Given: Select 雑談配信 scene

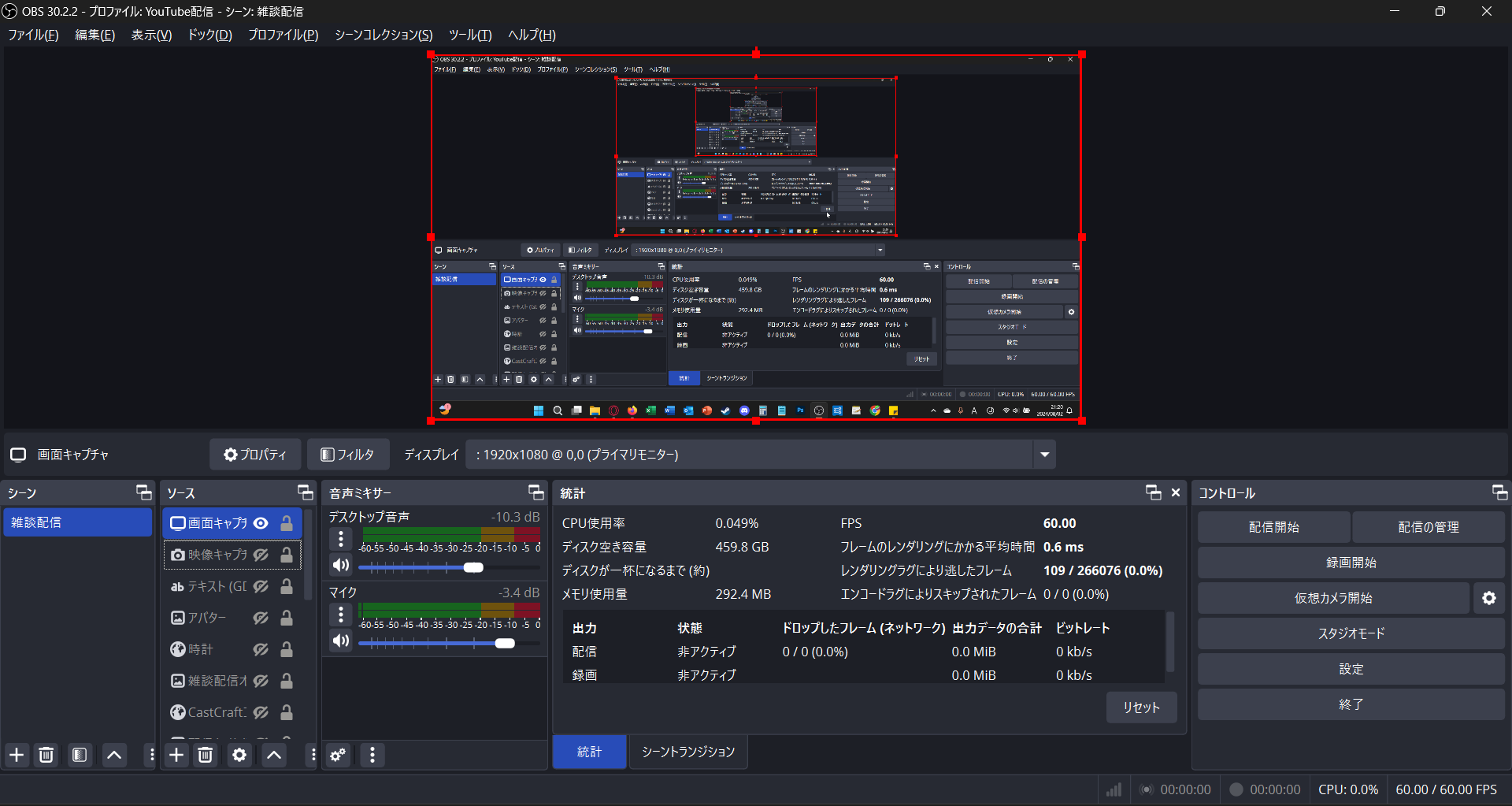Looking at the screenshot, I should (x=77, y=522).
